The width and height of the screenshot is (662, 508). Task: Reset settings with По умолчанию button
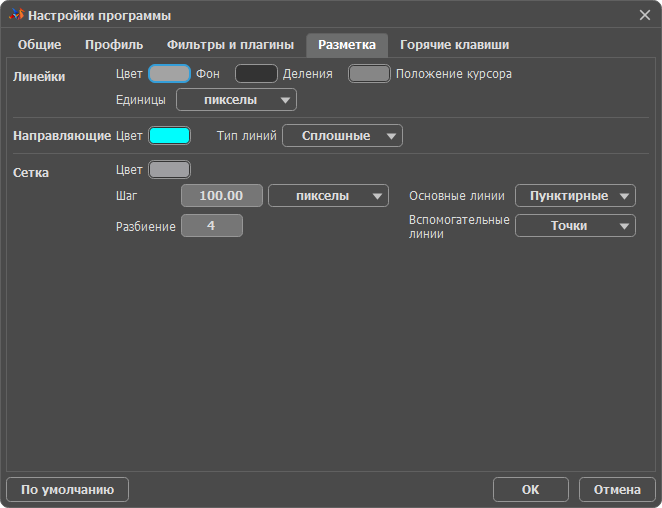68,490
